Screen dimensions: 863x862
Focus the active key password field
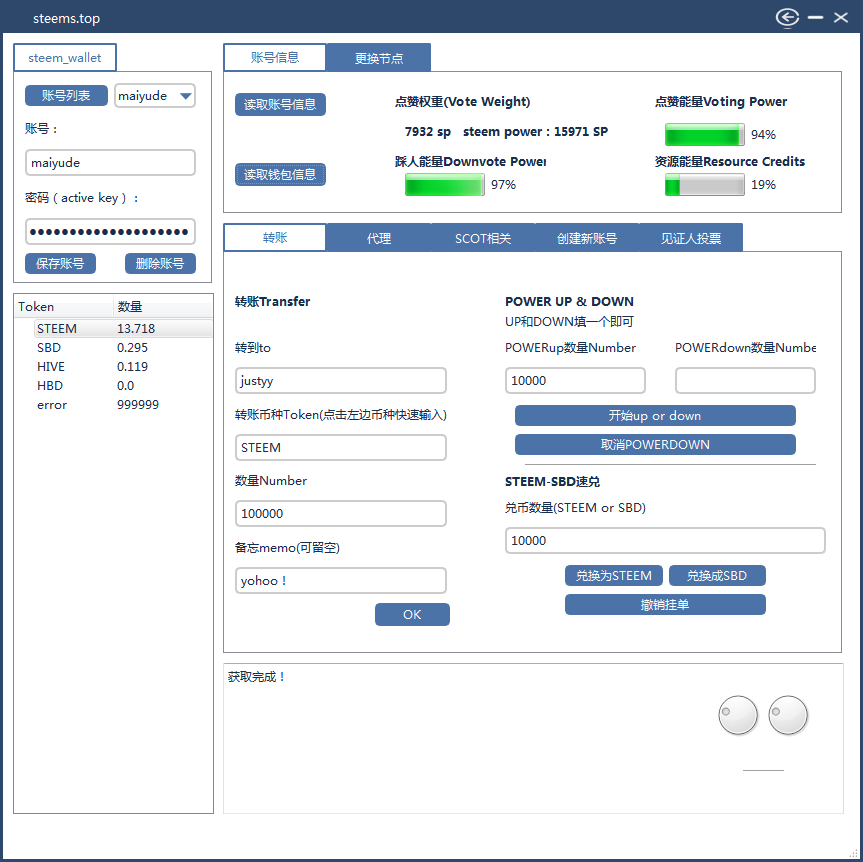click(x=110, y=232)
